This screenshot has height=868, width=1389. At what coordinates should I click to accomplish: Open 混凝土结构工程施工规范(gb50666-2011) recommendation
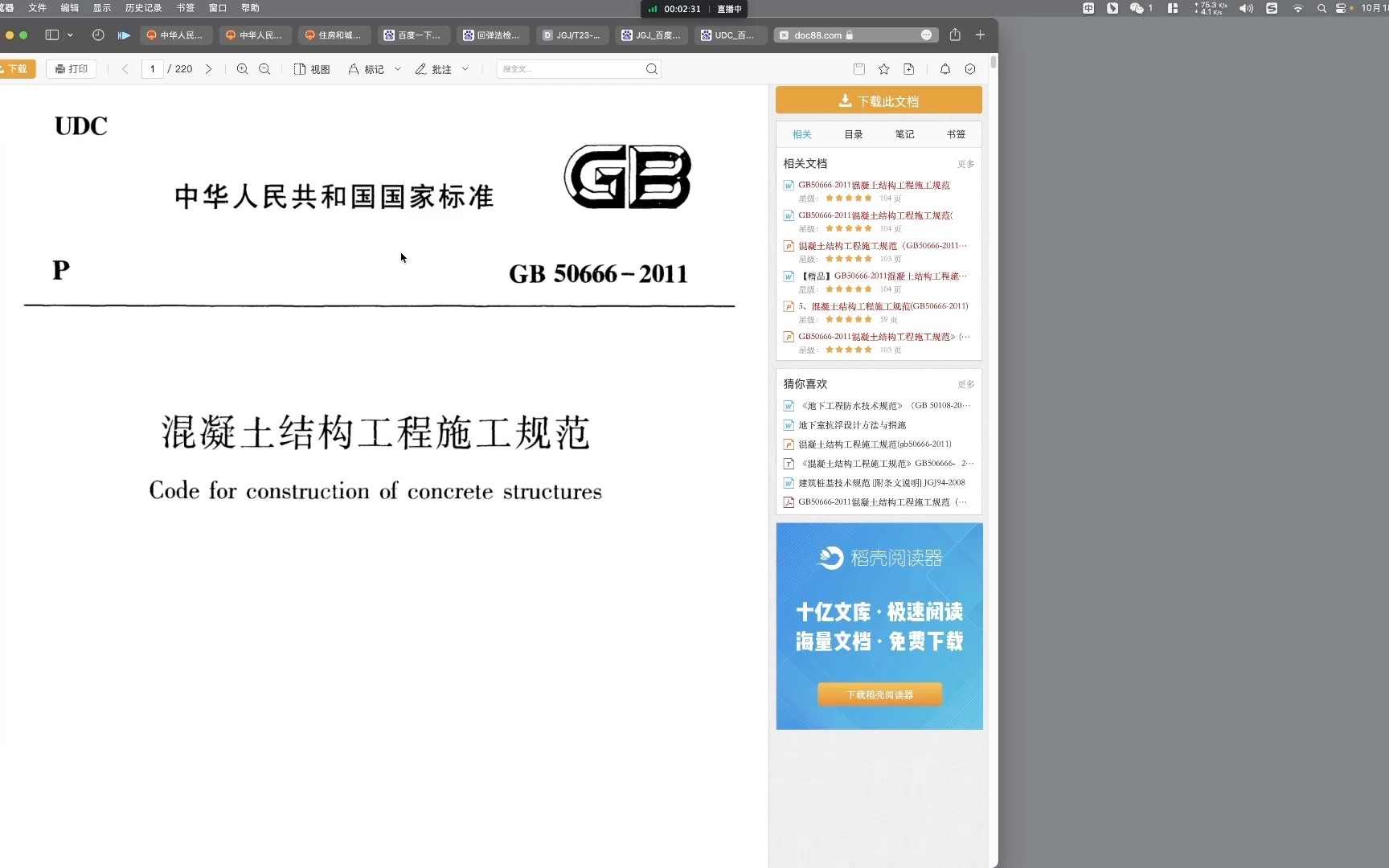[875, 444]
